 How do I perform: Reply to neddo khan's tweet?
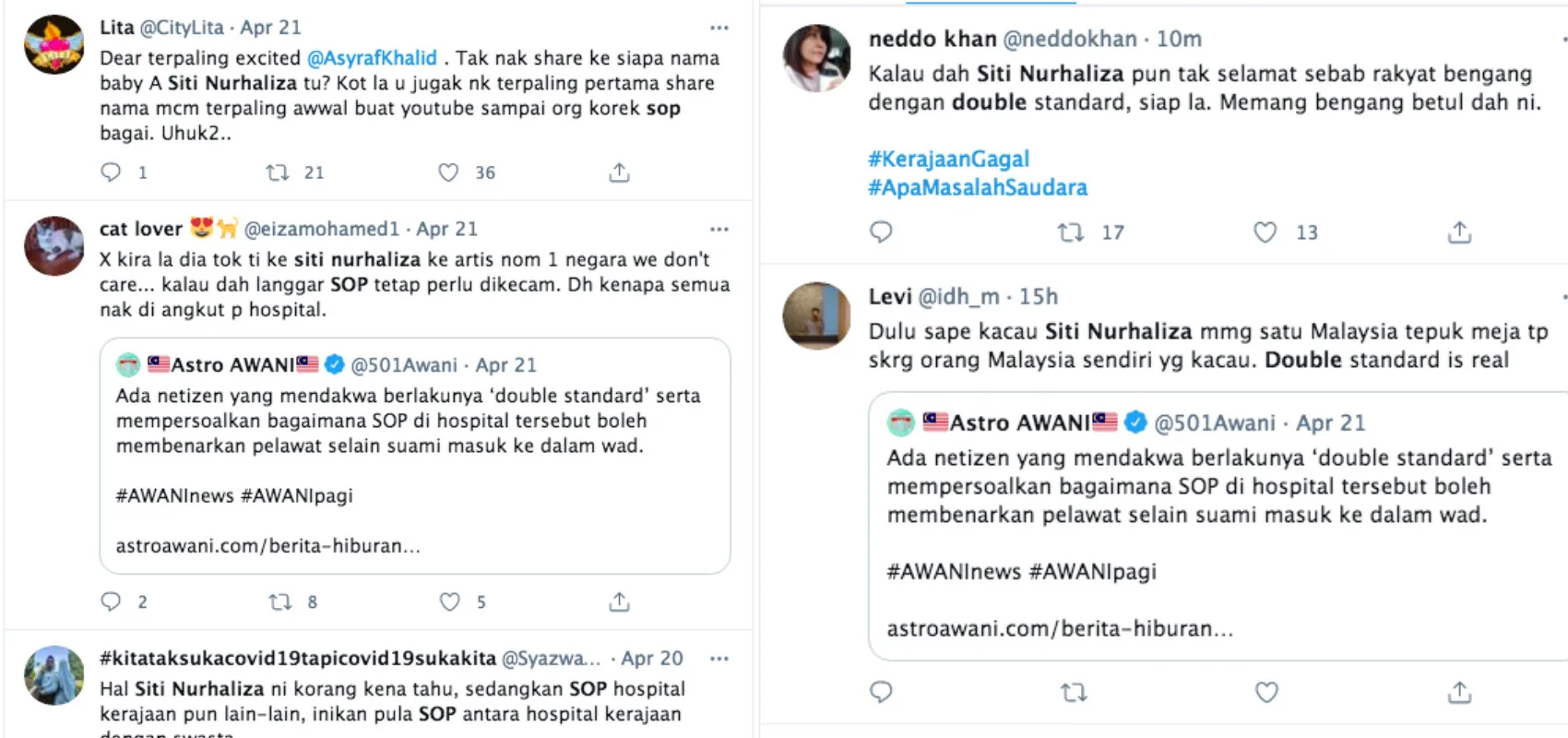[881, 232]
